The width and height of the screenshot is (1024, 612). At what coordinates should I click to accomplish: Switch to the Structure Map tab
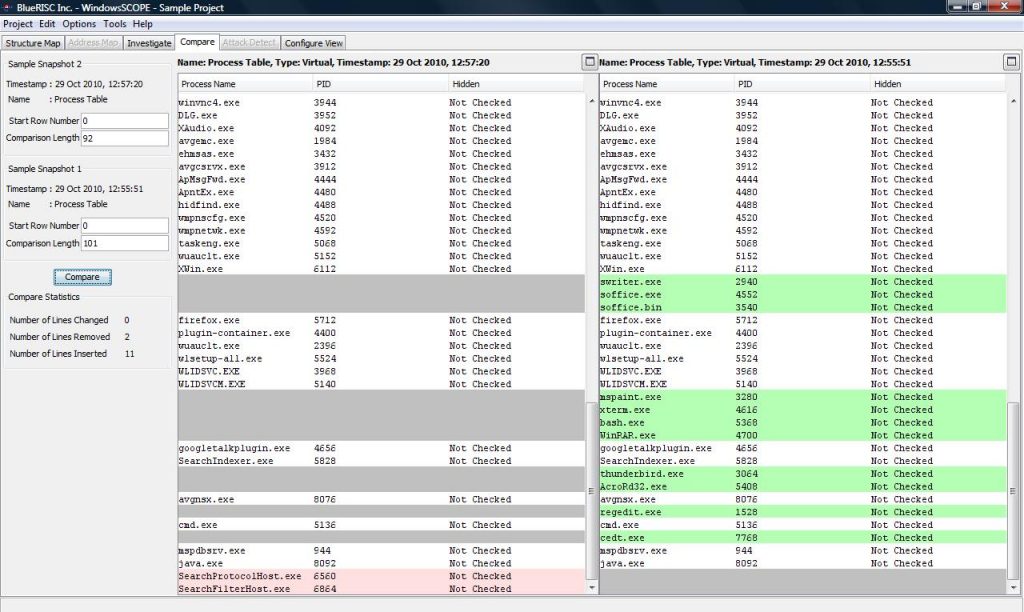coord(33,43)
